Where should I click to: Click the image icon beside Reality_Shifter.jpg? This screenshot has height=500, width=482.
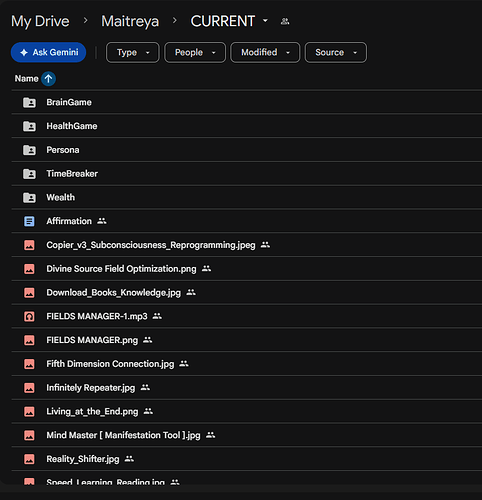(29, 459)
